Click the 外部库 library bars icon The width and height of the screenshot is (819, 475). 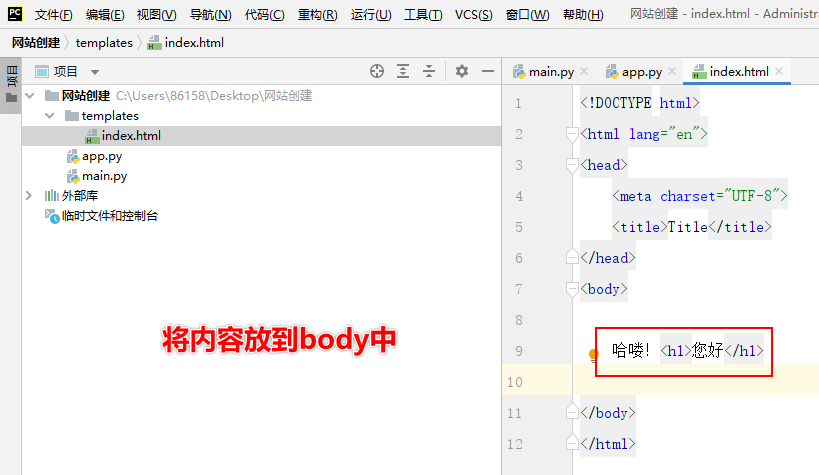(51, 196)
